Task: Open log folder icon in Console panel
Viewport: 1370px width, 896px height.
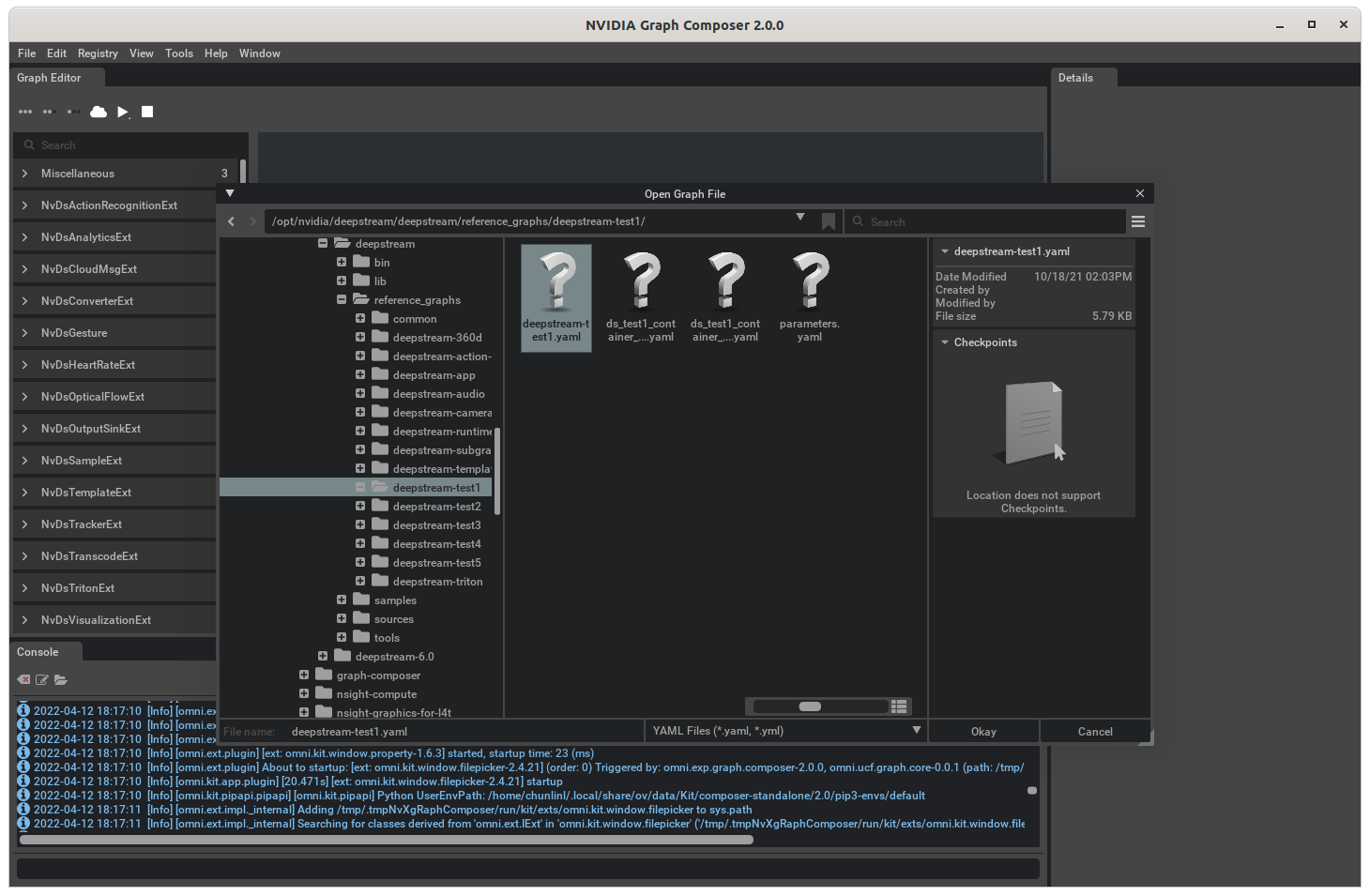Action: click(x=61, y=679)
